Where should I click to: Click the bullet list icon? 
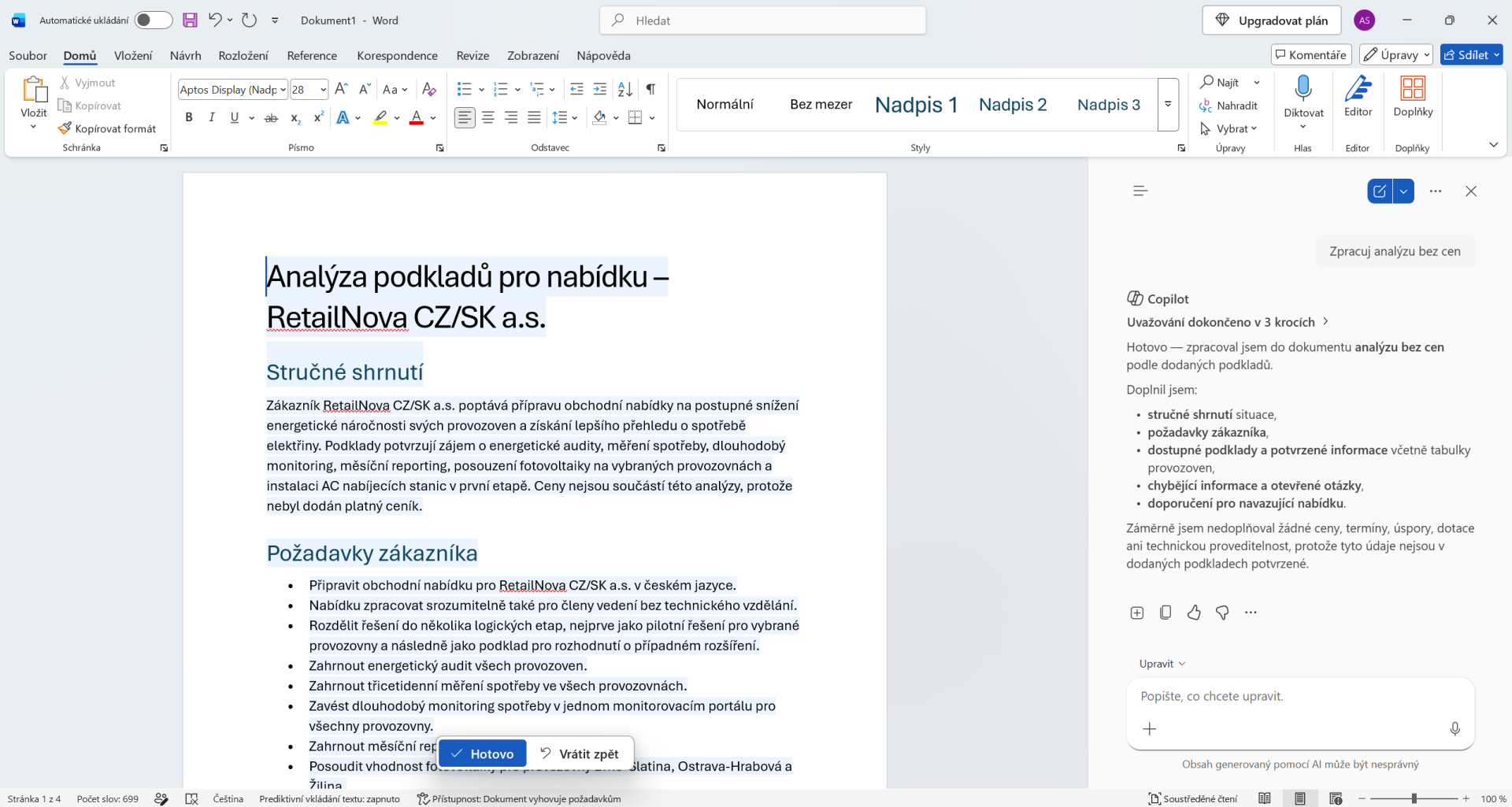pyautogui.click(x=465, y=89)
